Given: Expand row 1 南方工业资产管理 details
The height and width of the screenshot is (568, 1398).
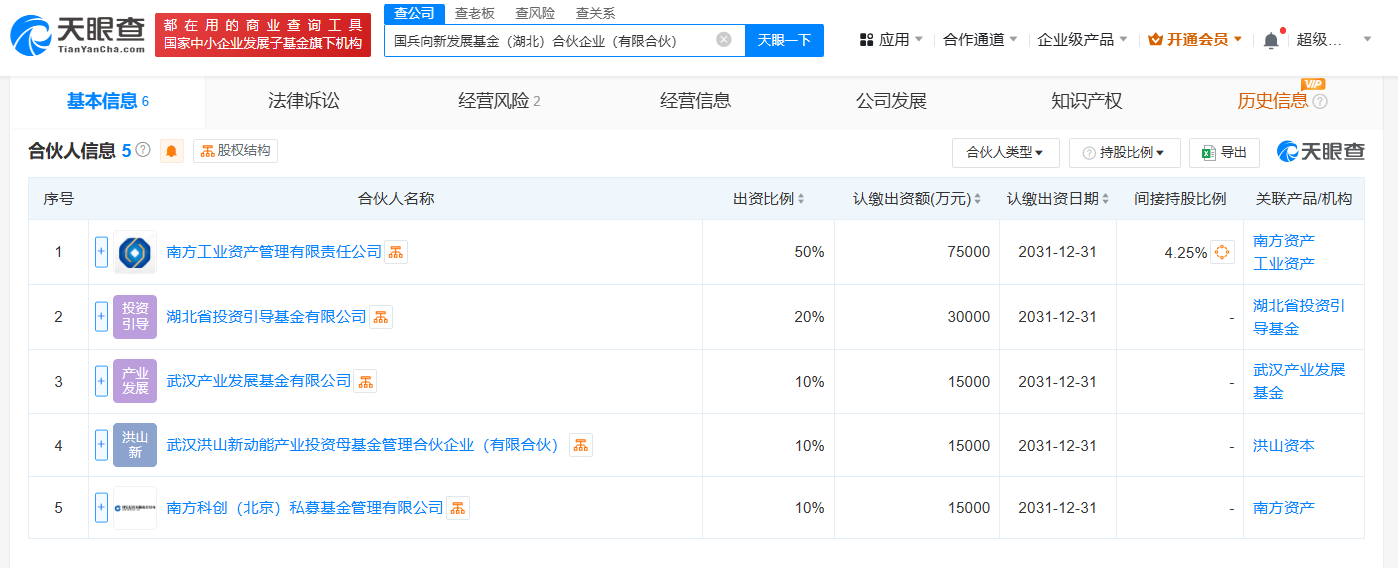Looking at the screenshot, I should click(x=101, y=252).
